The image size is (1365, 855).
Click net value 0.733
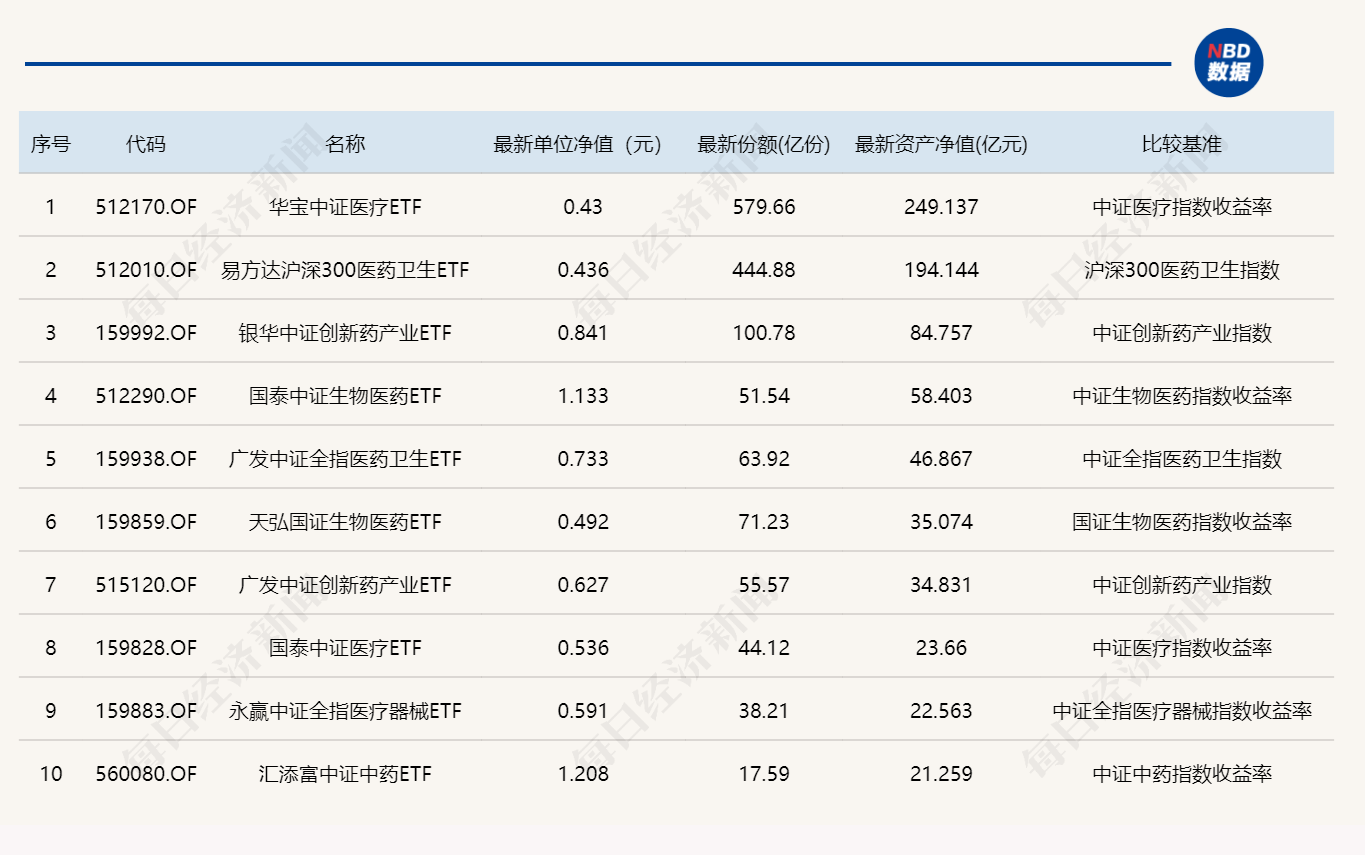583,459
